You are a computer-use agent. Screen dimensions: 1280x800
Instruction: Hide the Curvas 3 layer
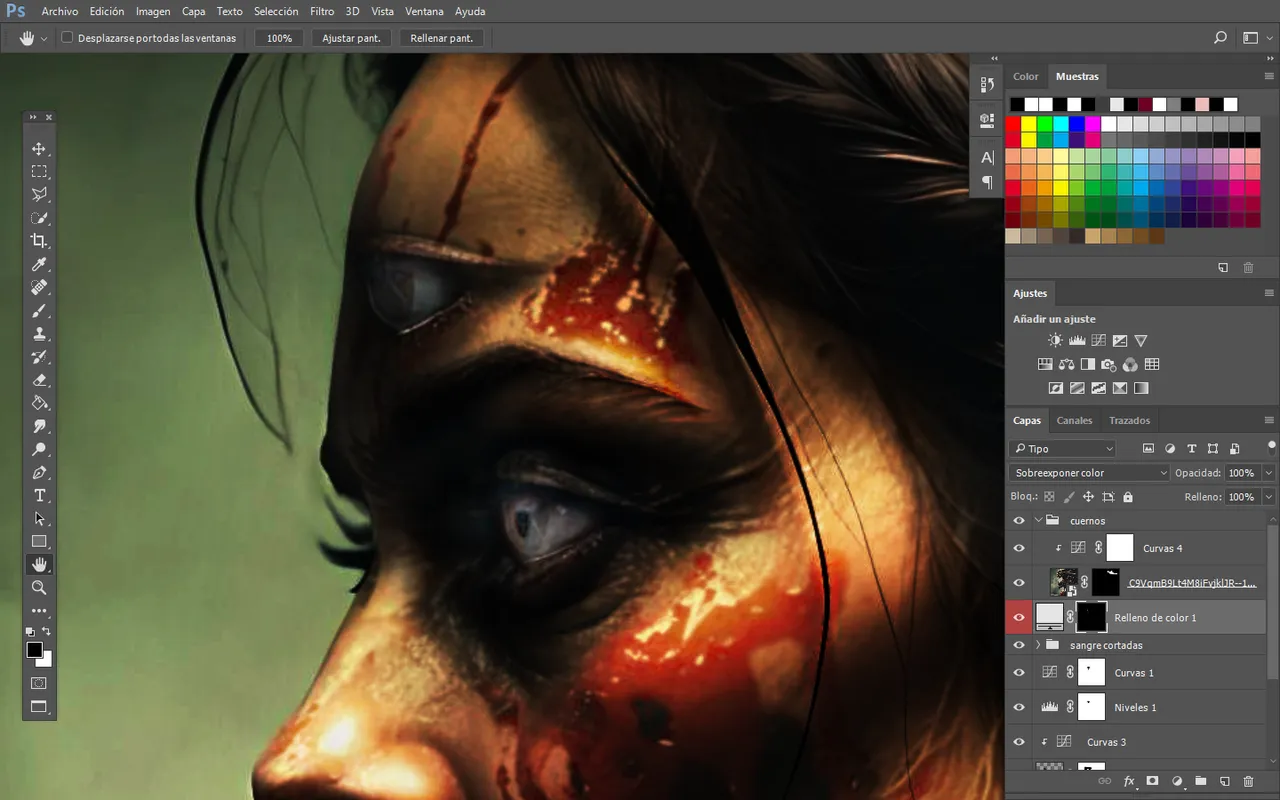click(1019, 742)
